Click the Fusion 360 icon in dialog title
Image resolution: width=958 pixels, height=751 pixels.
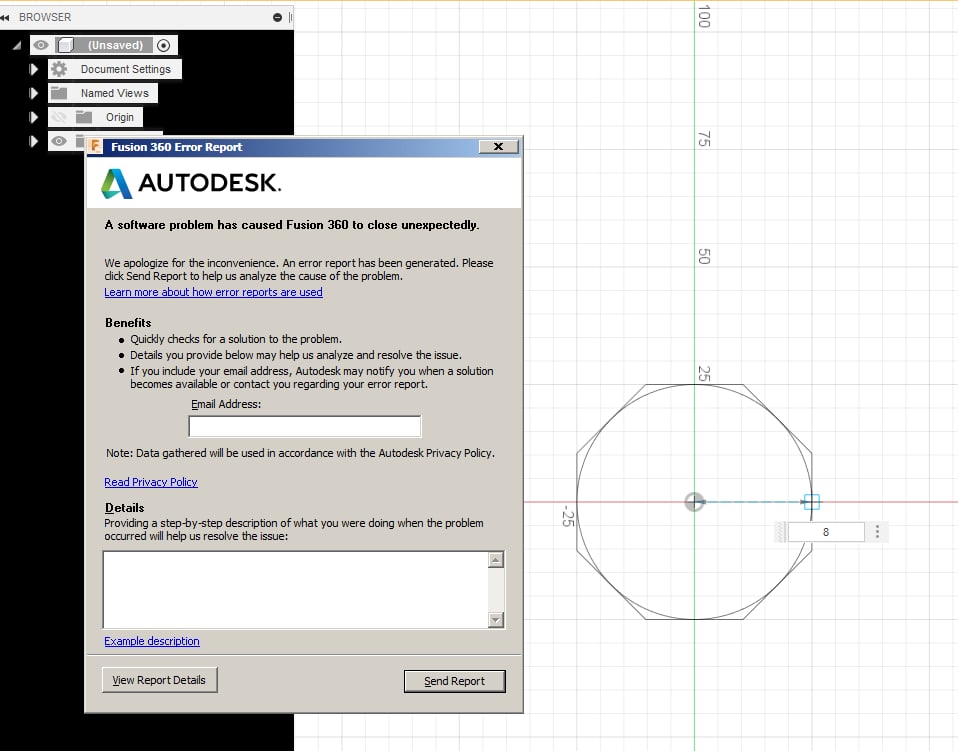pos(95,147)
